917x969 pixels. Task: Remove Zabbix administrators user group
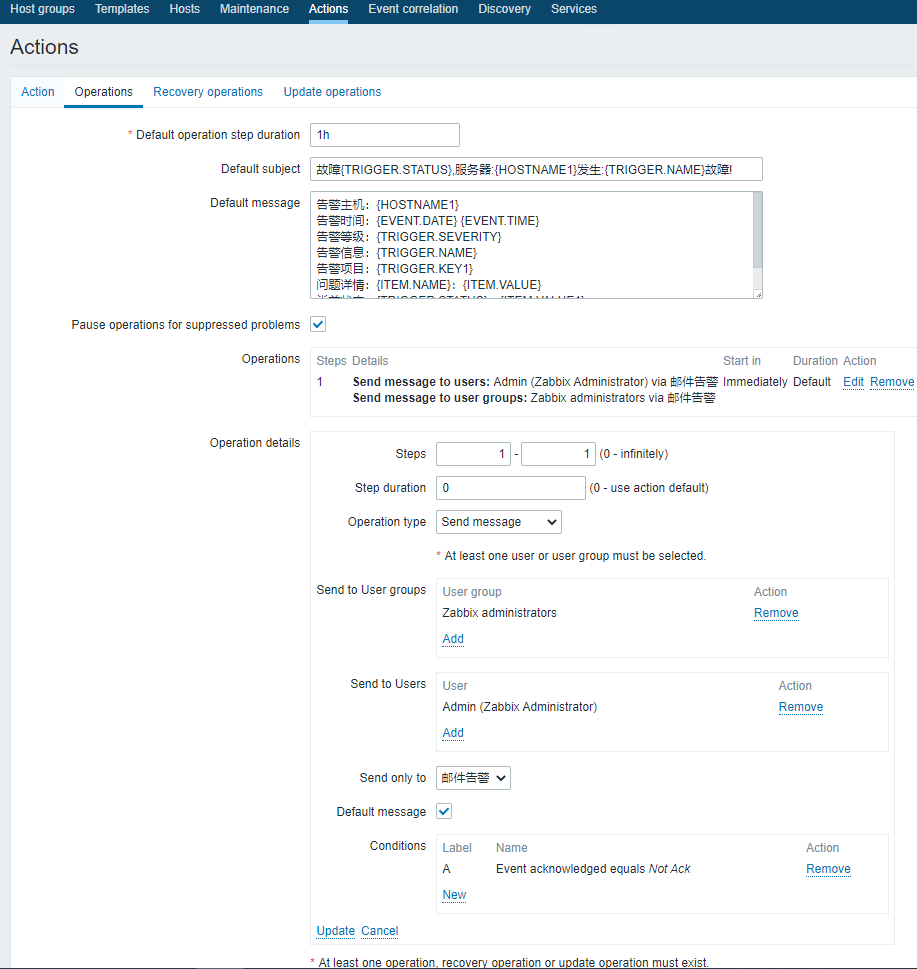pos(776,613)
